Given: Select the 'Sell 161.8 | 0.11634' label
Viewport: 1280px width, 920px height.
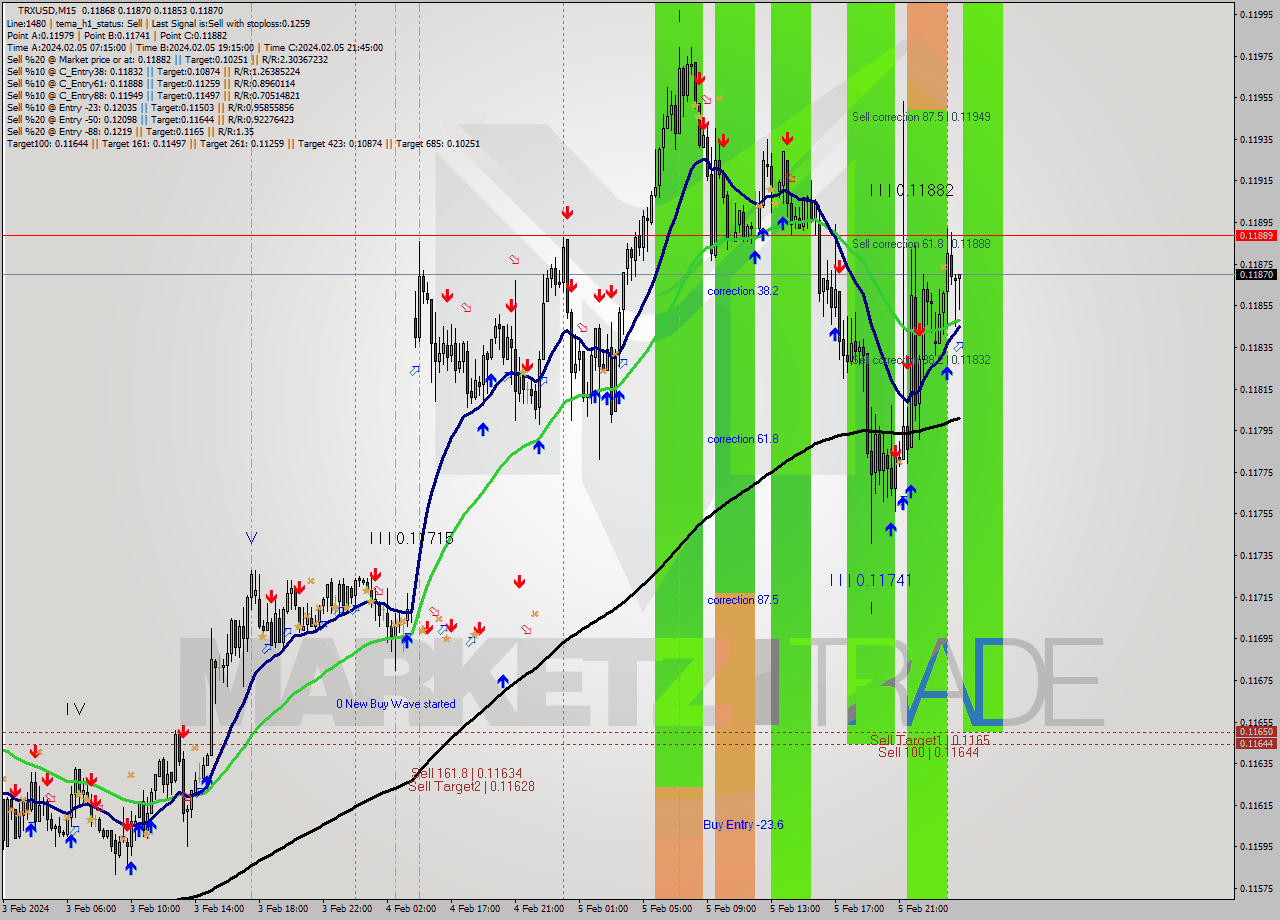Looking at the screenshot, I should click(x=466, y=773).
